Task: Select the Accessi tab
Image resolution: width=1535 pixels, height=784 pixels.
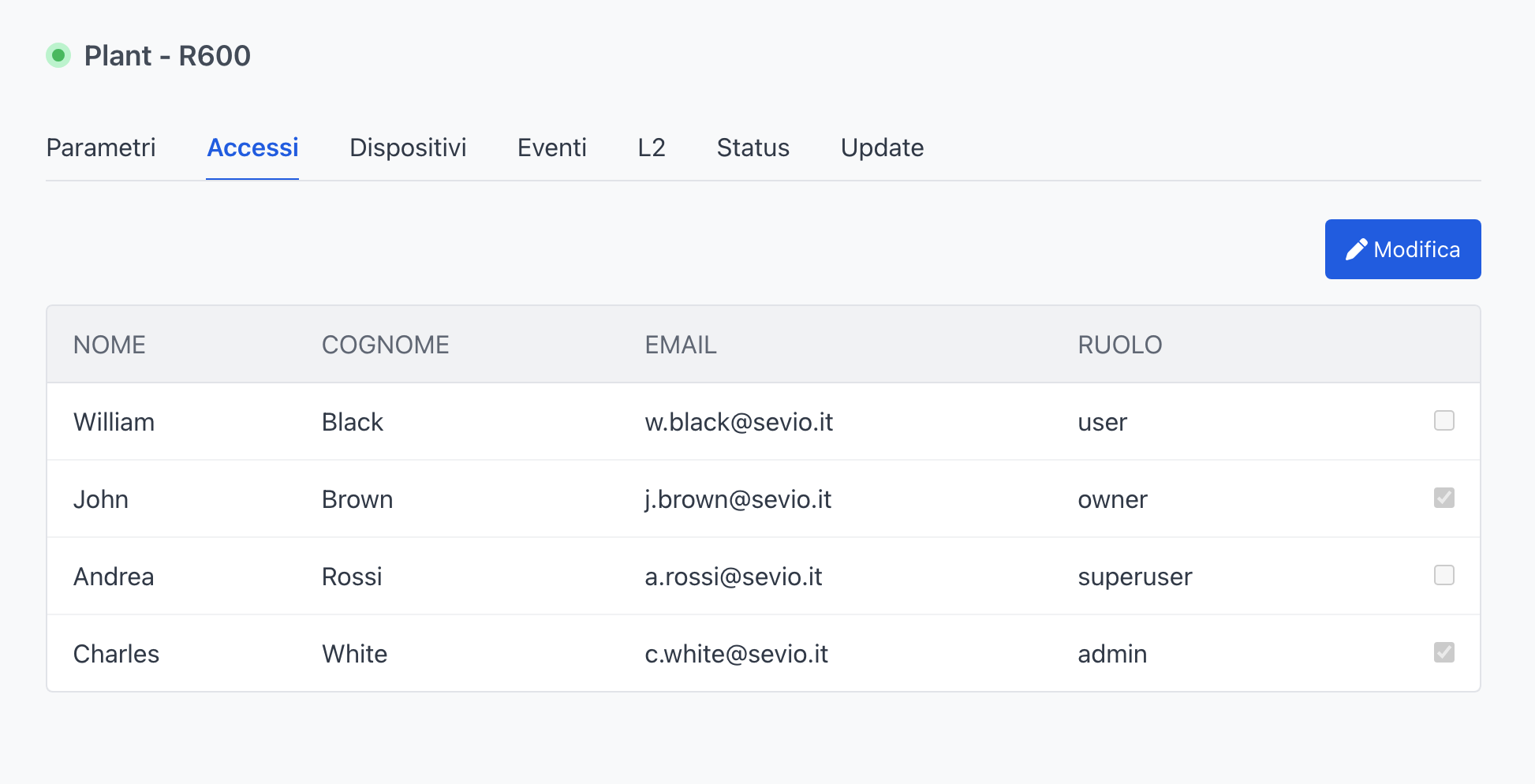Action: (252, 148)
